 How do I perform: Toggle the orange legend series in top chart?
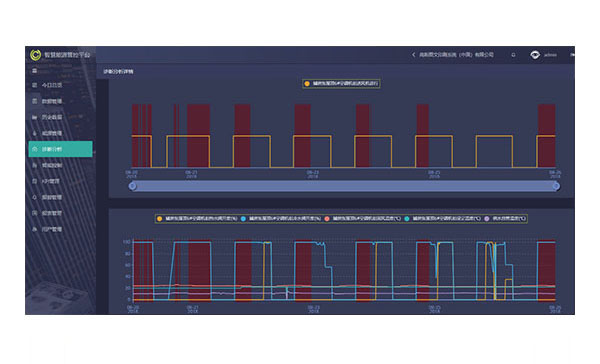pyautogui.click(x=307, y=83)
